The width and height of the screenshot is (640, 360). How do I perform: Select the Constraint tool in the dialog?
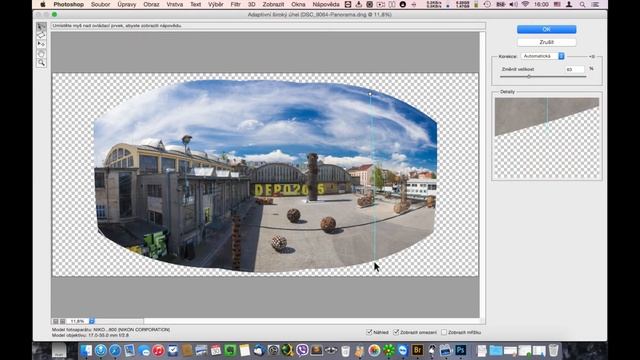pos(41,27)
